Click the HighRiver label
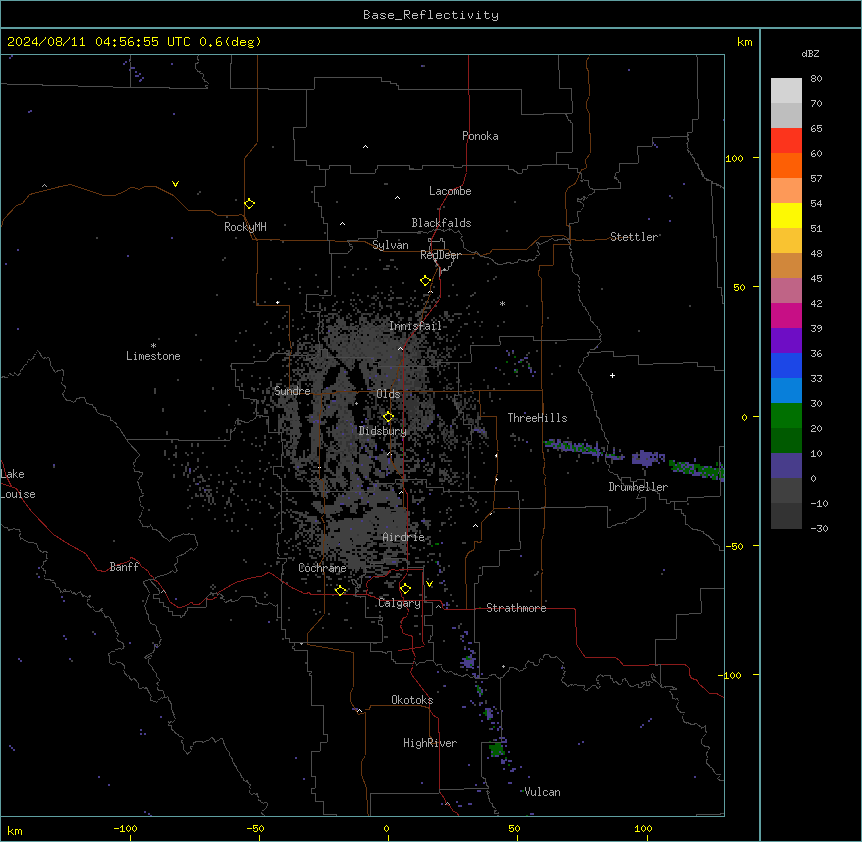862x842 pixels. [x=430, y=743]
